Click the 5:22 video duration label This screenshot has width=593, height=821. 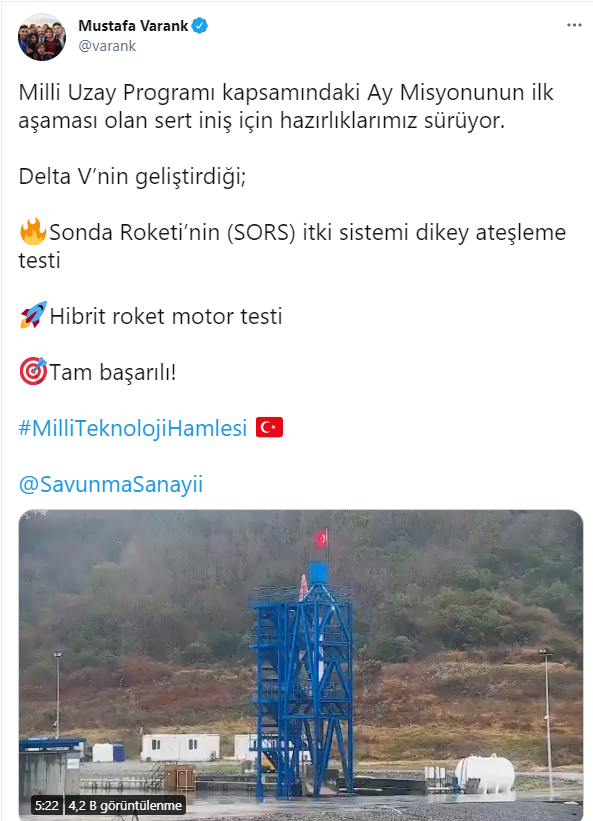pyautogui.click(x=47, y=805)
